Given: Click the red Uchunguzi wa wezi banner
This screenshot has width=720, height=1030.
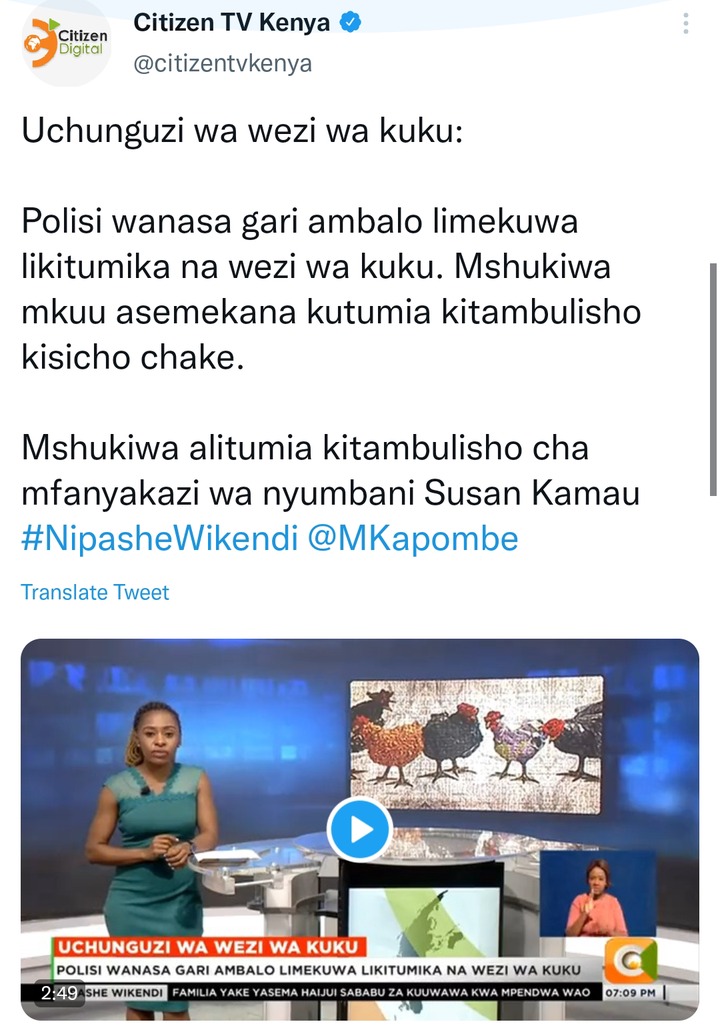Looking at the screenshot, I should [208, 947].
